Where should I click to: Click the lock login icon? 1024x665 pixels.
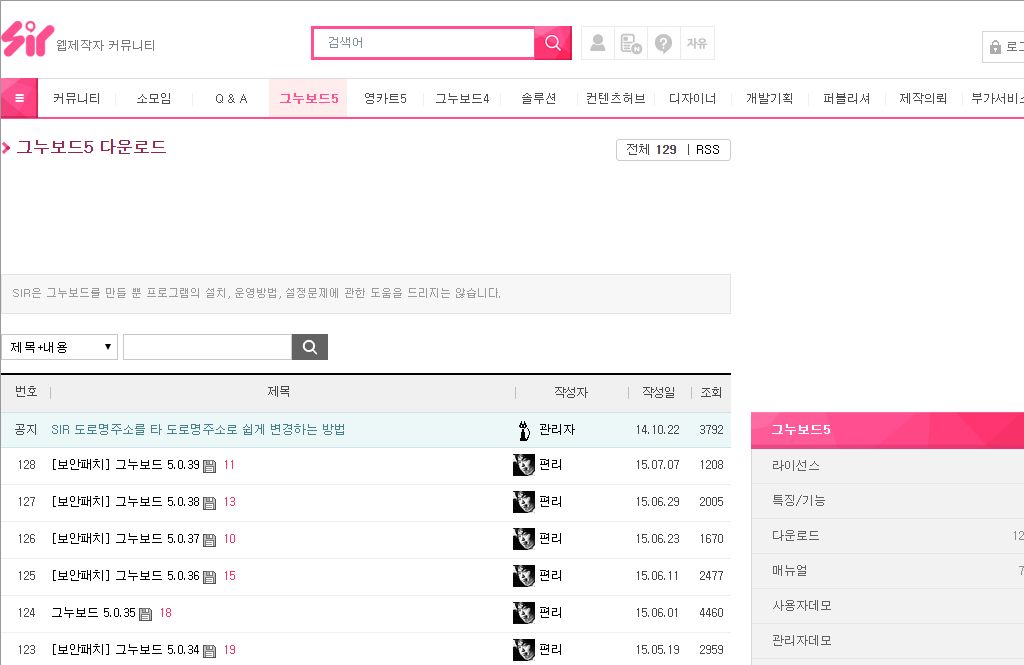[995, 47]
